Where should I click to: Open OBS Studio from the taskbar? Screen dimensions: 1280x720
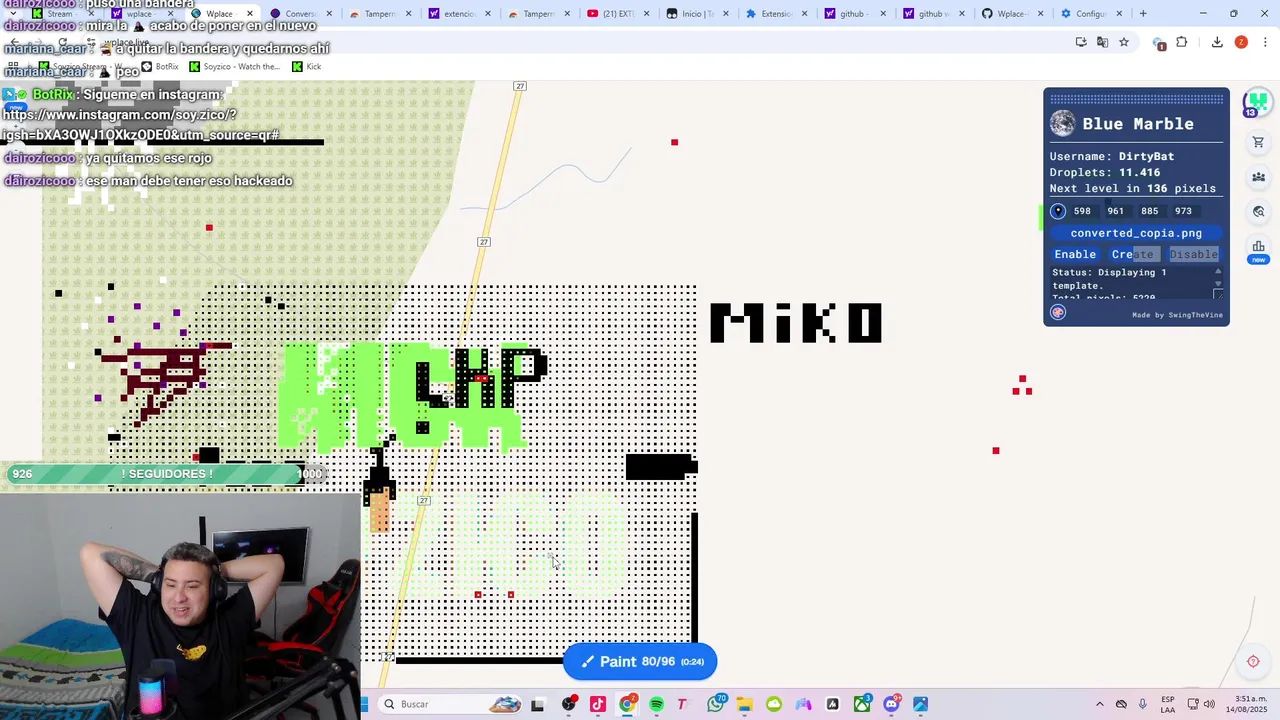(569, 704)
